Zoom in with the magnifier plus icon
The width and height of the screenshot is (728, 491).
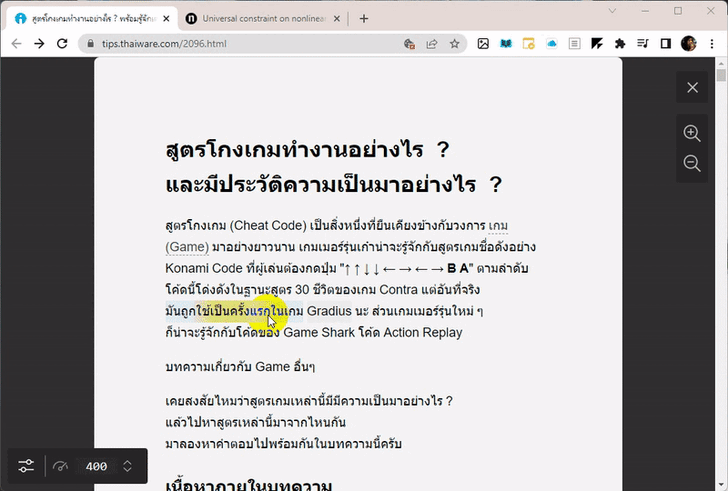pos(692,133)
